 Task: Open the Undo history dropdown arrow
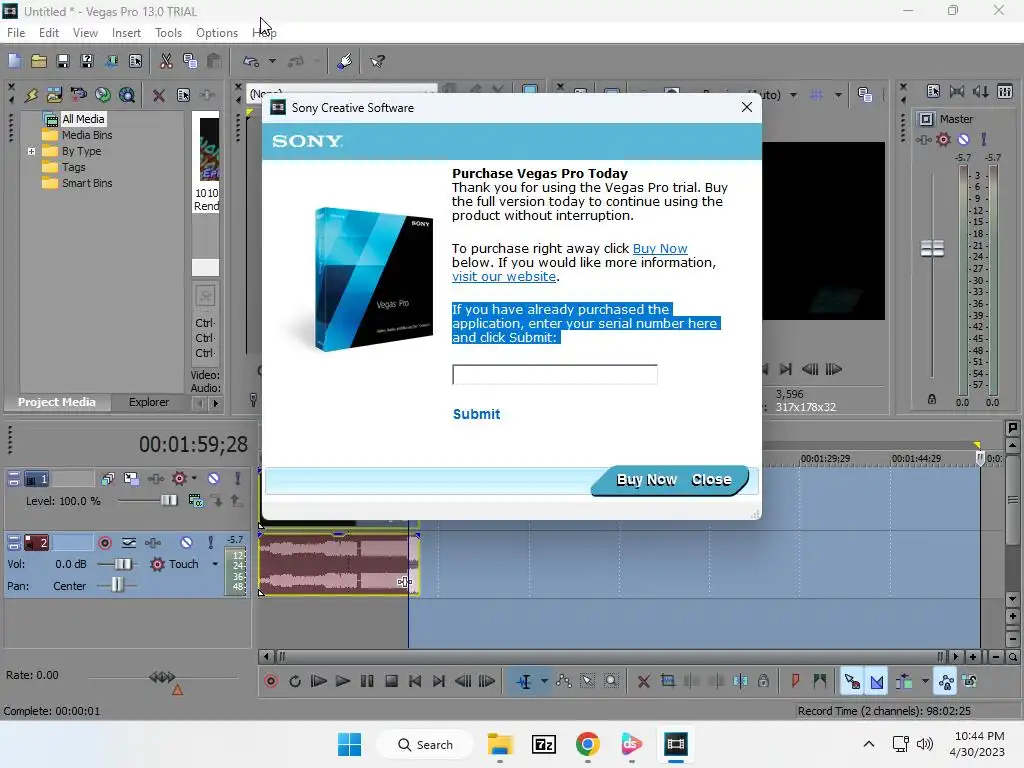tap(272, 61)
